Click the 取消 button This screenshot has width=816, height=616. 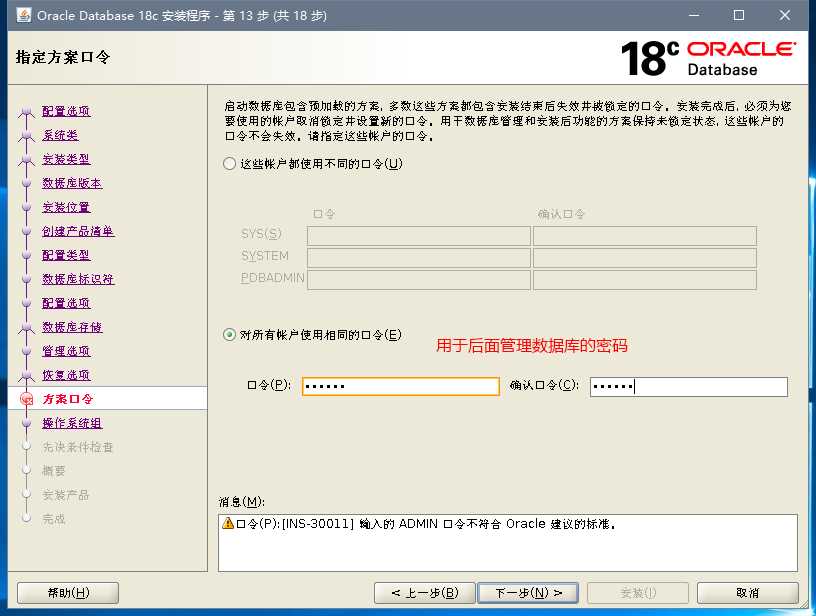tap(747, 593)
